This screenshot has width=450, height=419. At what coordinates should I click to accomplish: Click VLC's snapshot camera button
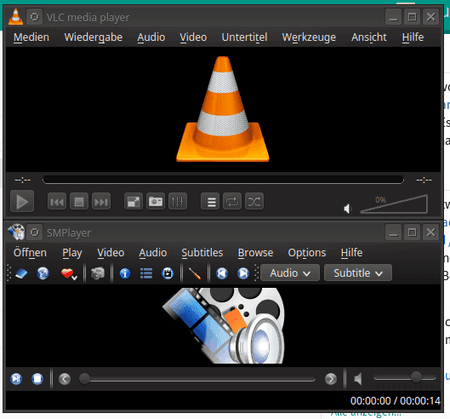click(155, 202)
